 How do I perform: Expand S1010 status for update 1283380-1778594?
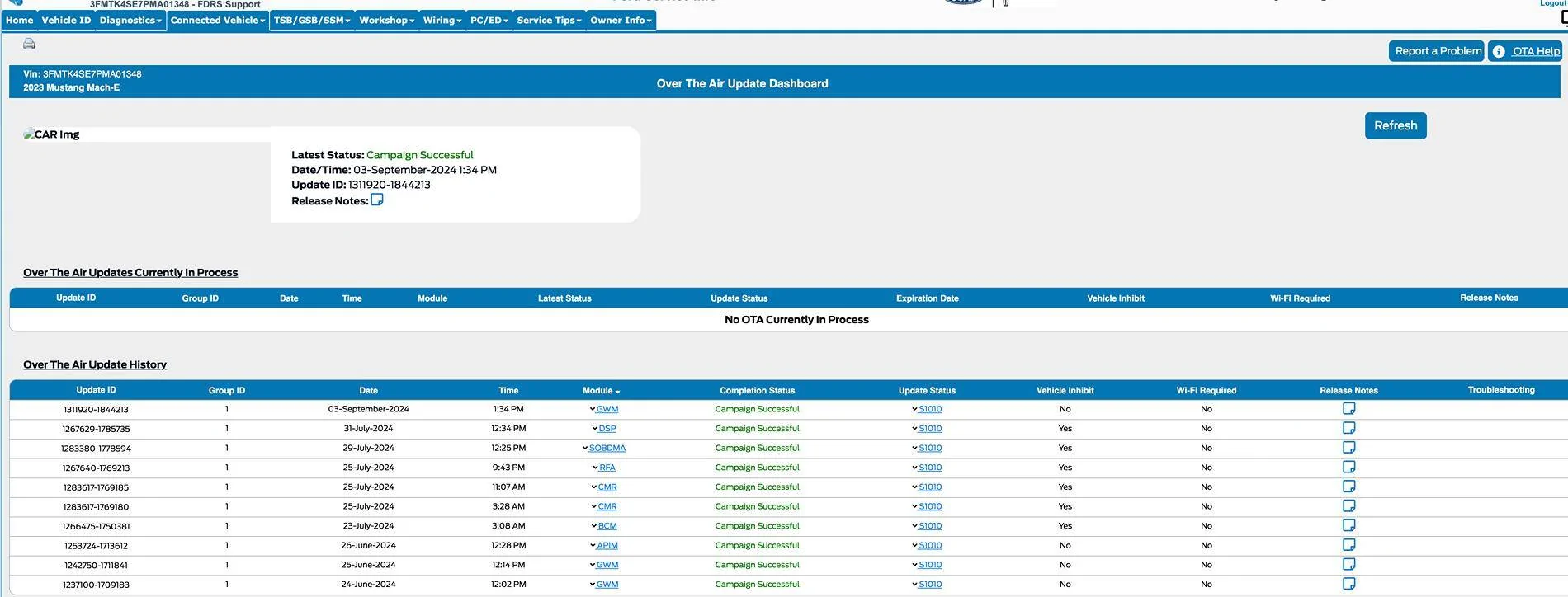click(x=927, y=449)
